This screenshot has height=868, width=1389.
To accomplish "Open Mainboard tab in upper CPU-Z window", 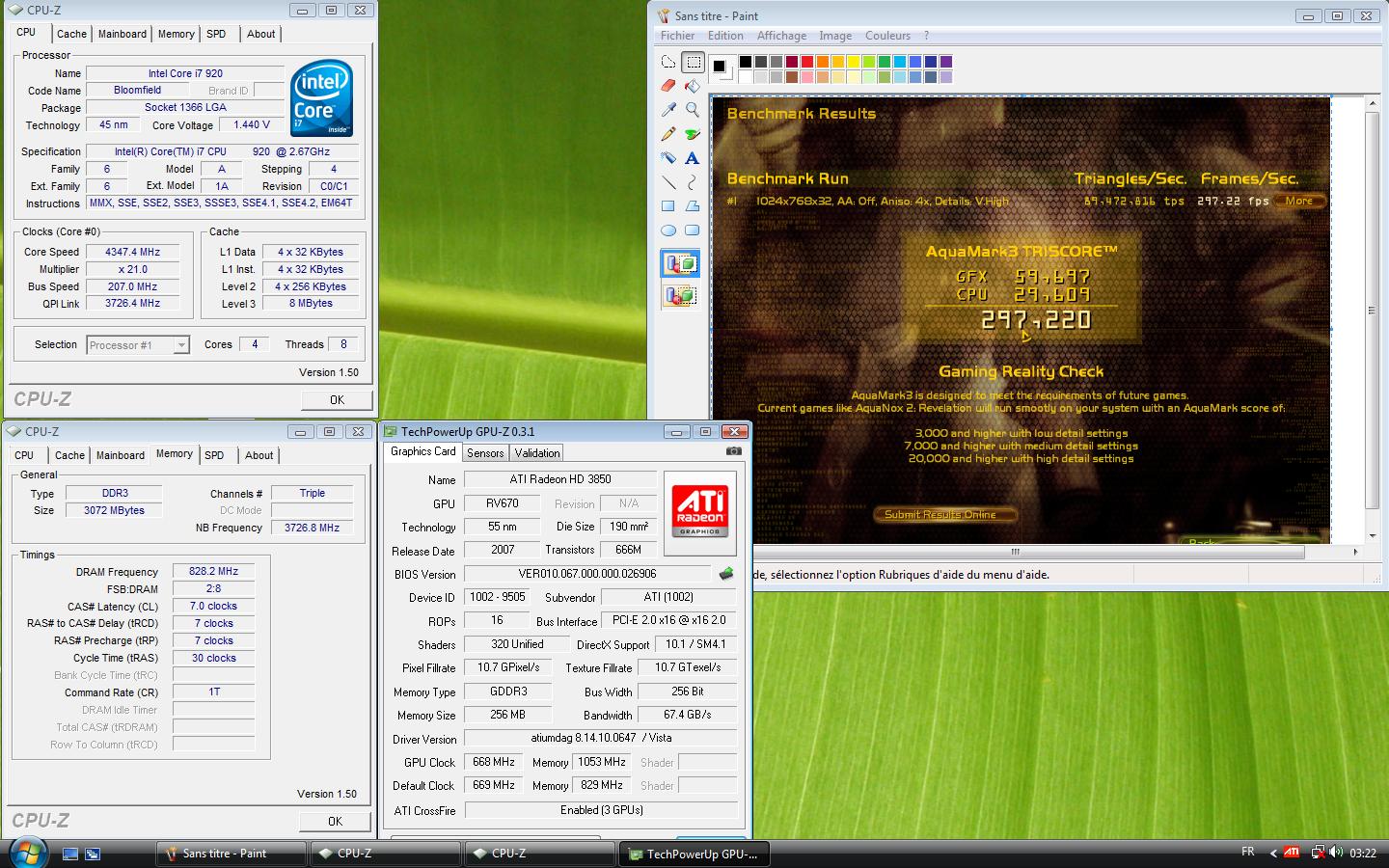I will coord(123,34).
